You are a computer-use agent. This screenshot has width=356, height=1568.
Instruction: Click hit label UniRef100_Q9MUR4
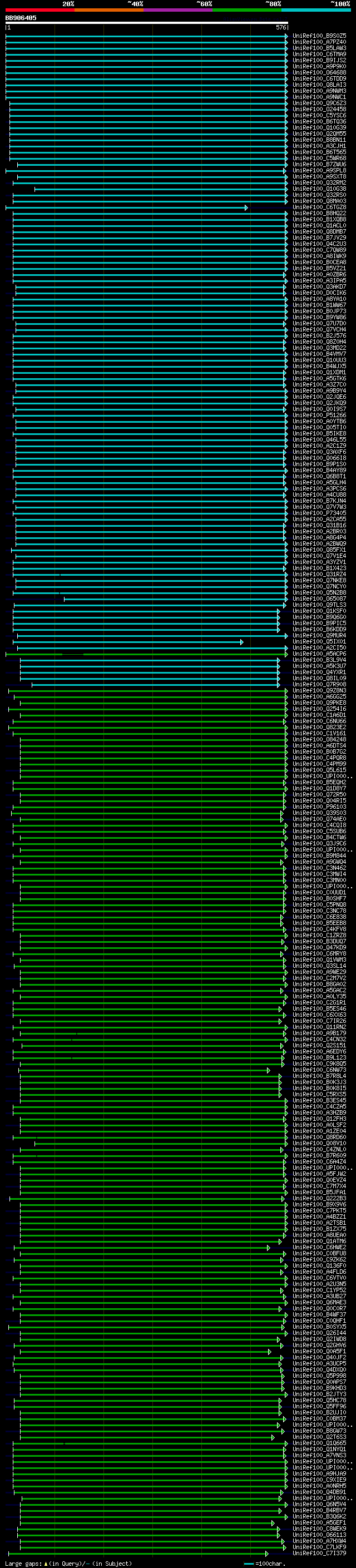pos(319,635)
